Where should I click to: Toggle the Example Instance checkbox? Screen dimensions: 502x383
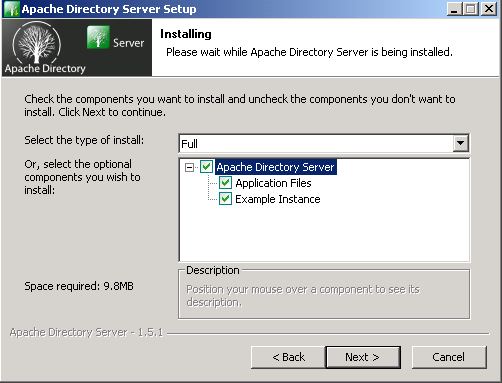pos(225,199)
